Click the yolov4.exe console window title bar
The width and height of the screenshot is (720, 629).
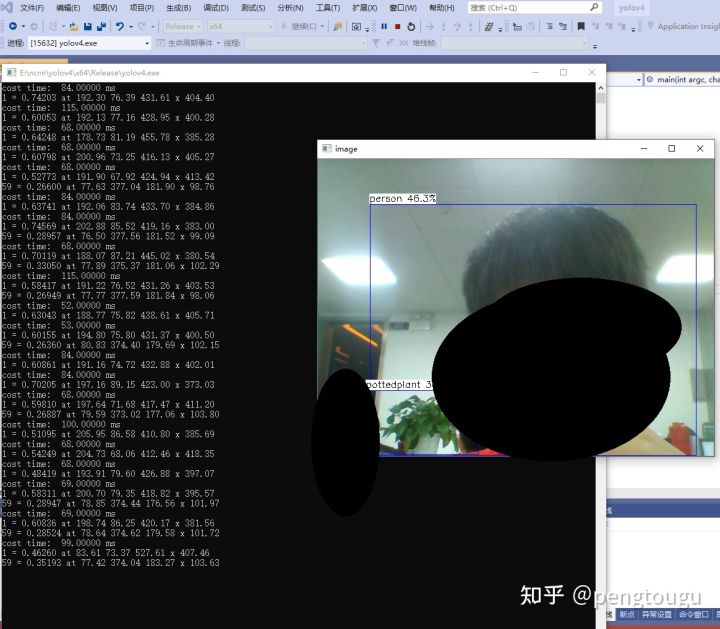coord(303,73)
